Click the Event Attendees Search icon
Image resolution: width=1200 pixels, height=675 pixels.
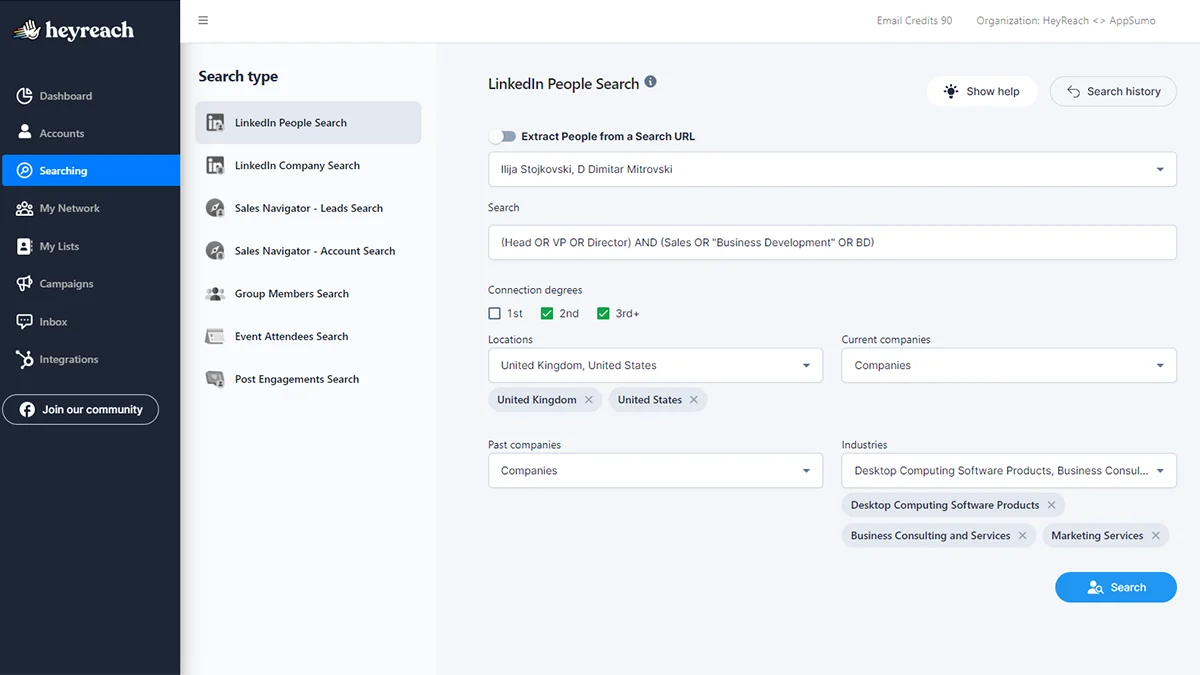click(x=215, y=337)
